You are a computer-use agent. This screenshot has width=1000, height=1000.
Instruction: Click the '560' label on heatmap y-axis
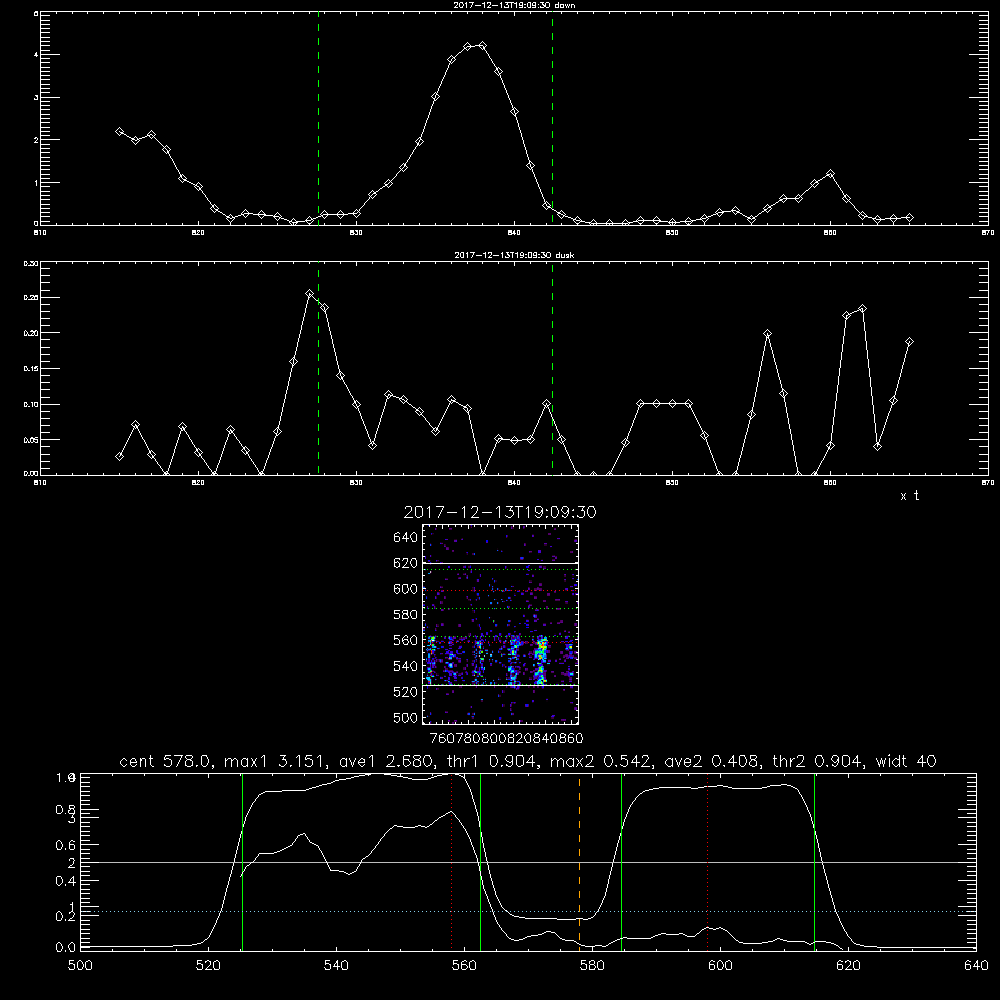click(x=406, y=640)
